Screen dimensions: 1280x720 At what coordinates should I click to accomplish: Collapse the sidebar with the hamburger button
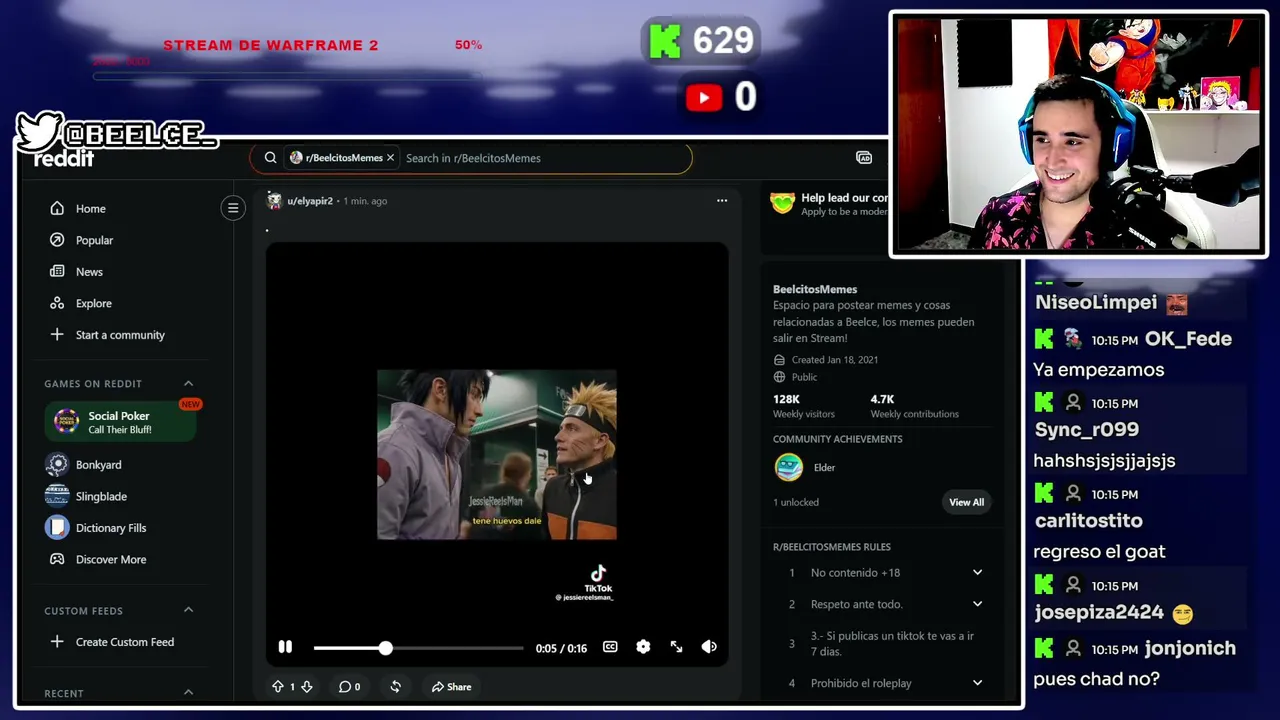tap(233, 208)
